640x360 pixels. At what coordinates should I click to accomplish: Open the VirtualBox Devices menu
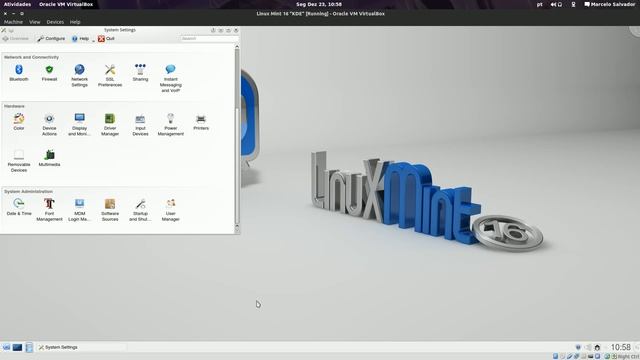55,22
